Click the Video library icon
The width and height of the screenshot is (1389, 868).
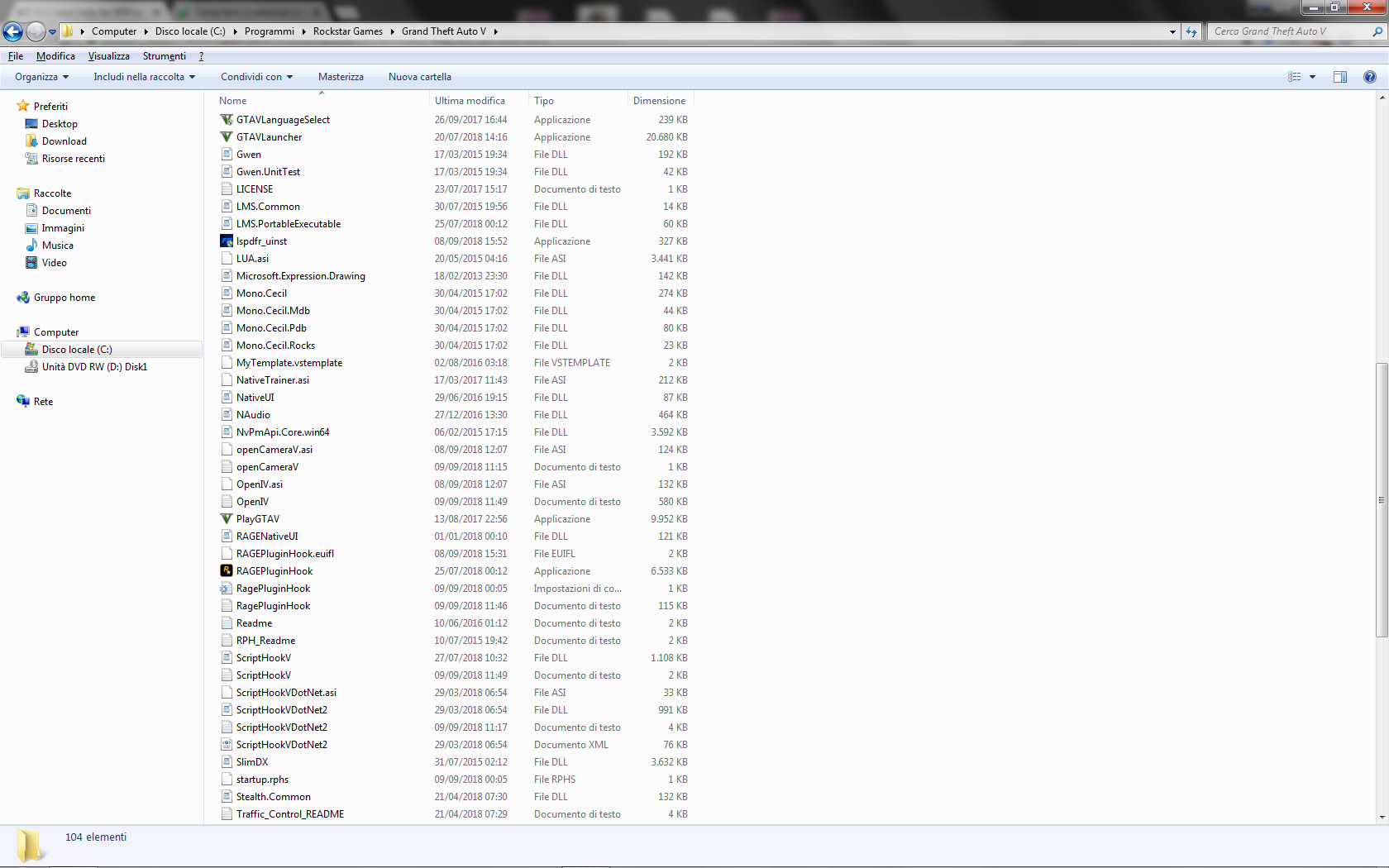click(x=31, y=263)
